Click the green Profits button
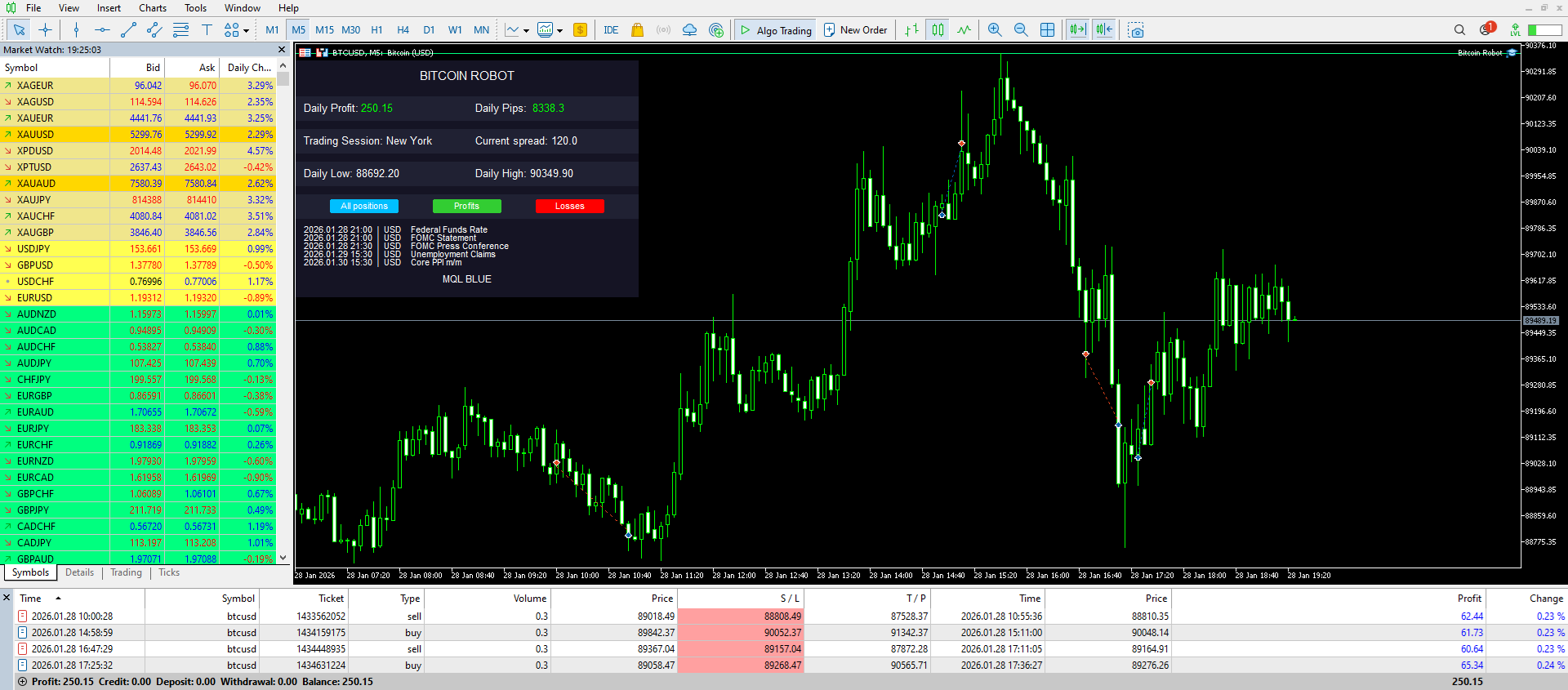This screenshot has width=1568, height=690. tap(466, 207)
